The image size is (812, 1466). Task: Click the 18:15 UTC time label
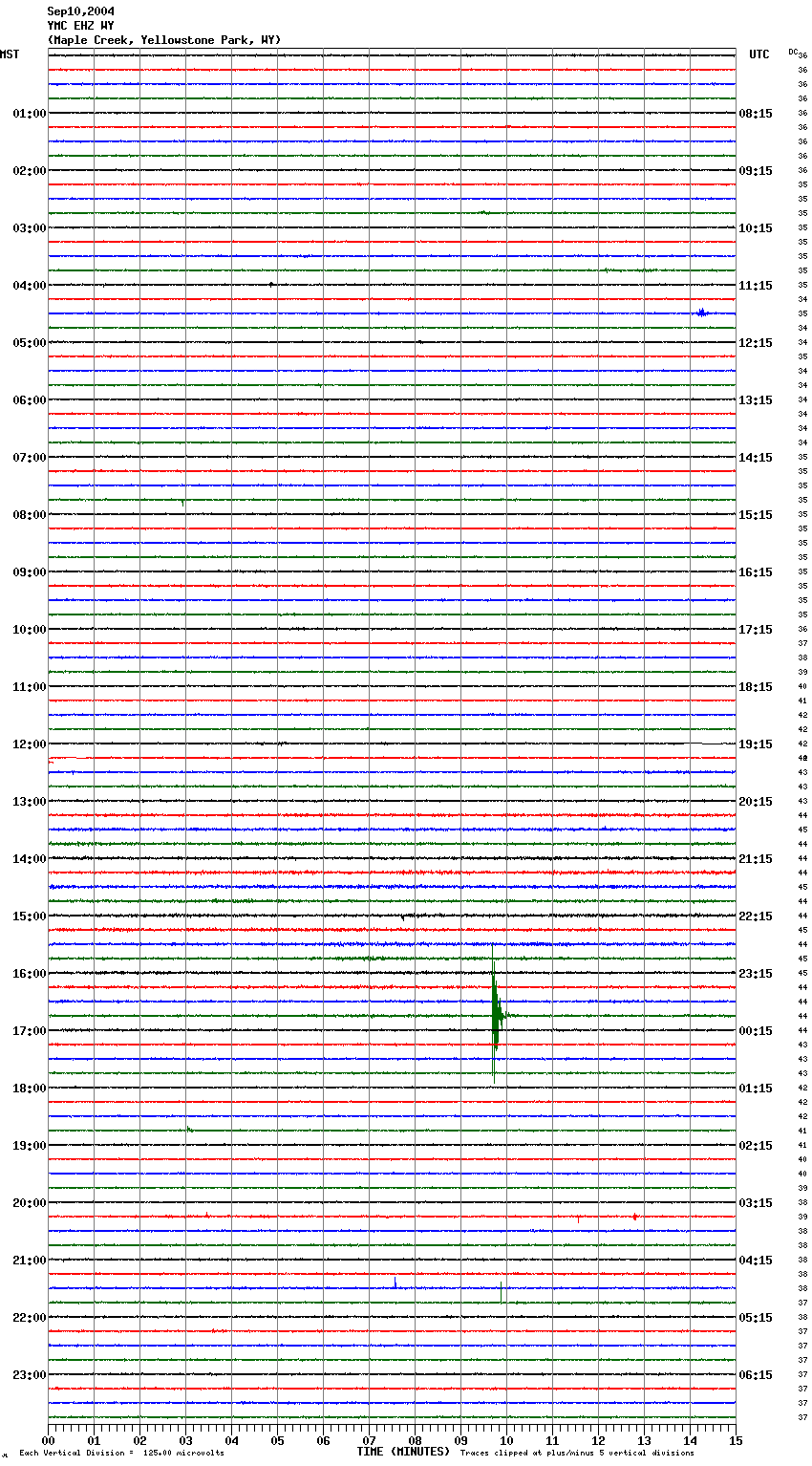pyautogui.click(x=756, y=687)
